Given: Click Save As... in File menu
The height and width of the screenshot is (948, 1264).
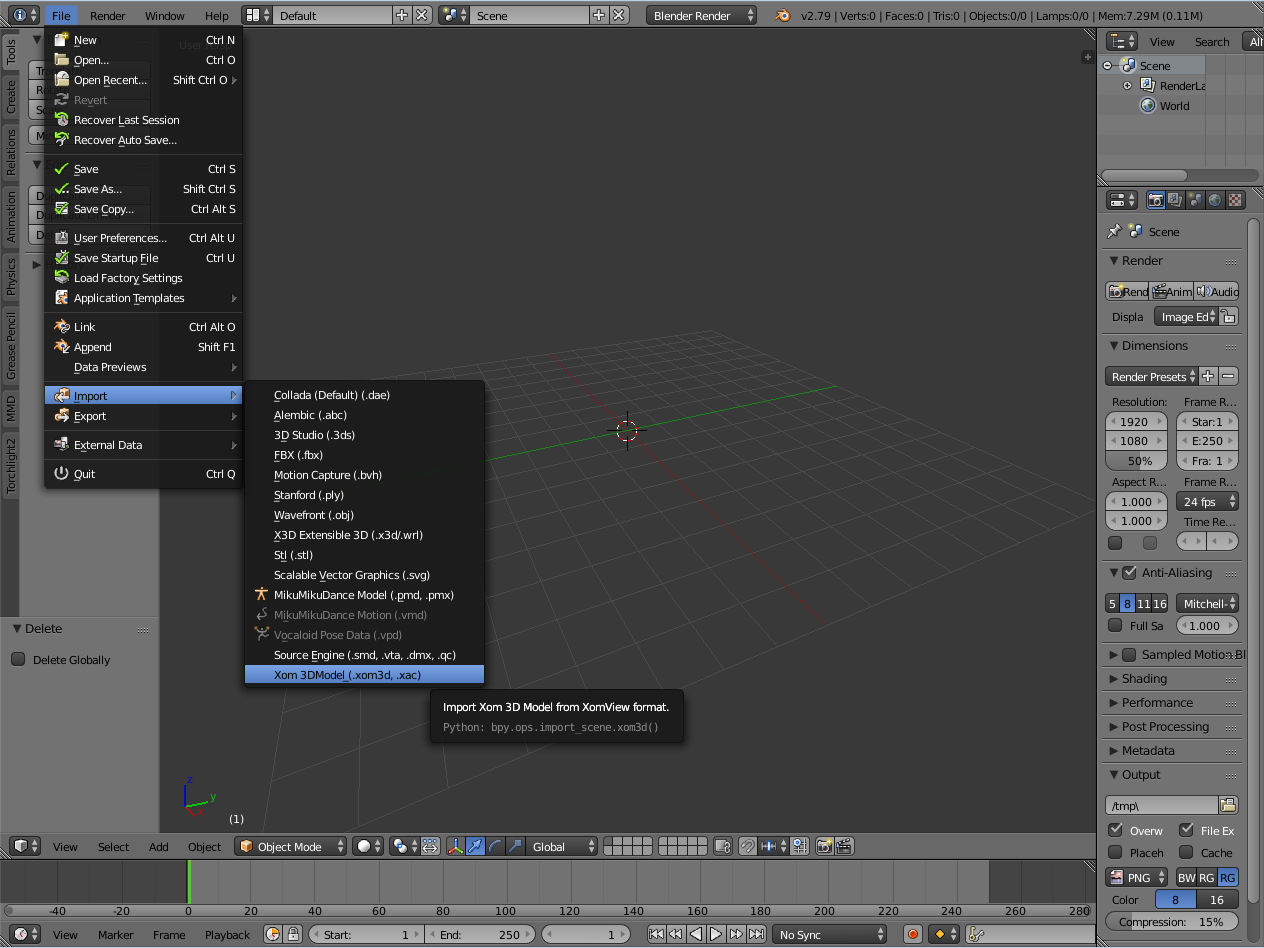Looking at the screenshot, I should (144, 189).
